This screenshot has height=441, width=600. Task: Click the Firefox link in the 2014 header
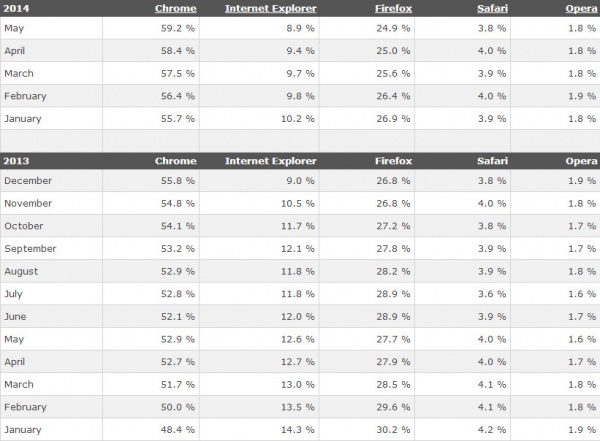pos(393,8)
